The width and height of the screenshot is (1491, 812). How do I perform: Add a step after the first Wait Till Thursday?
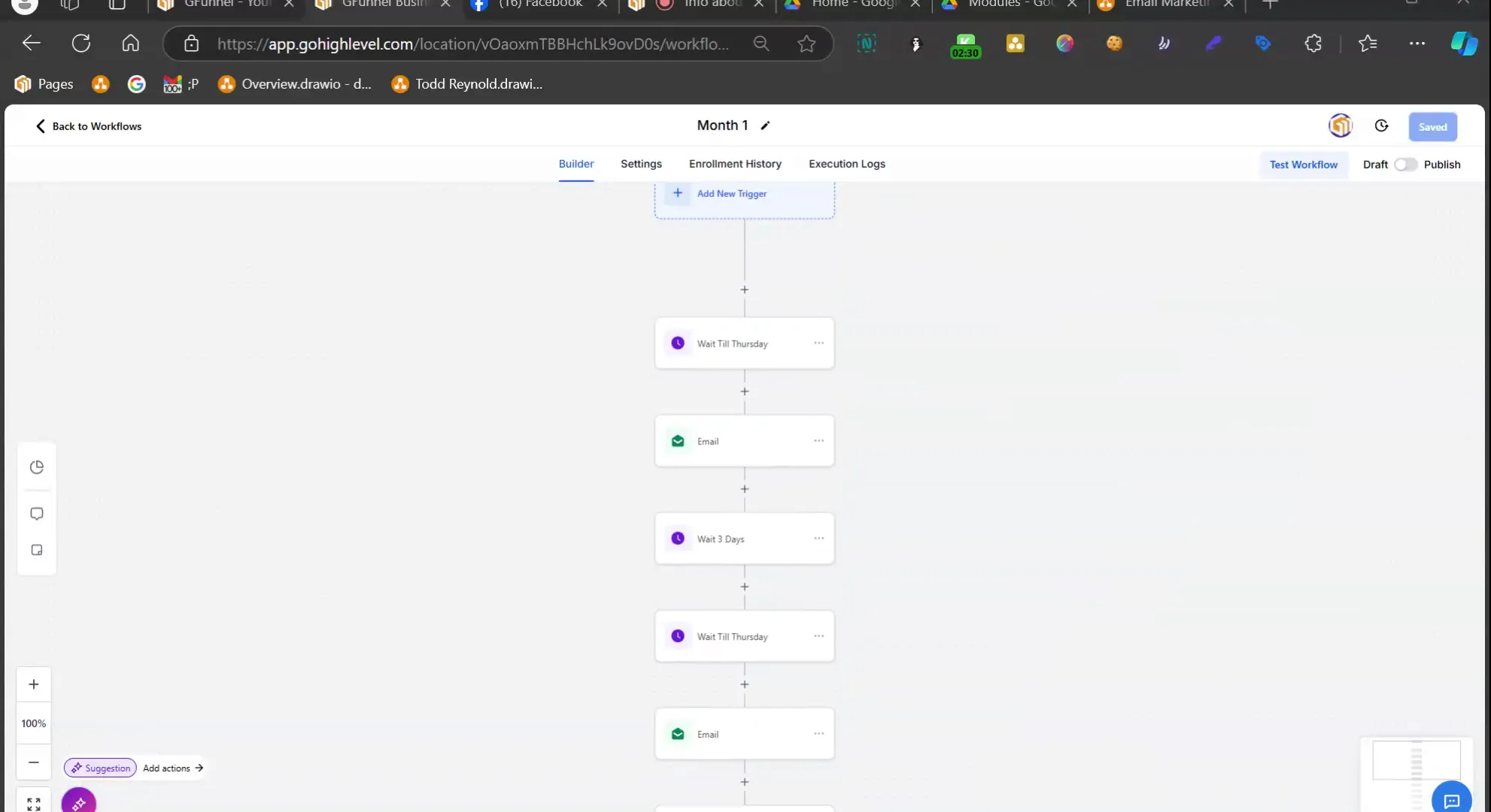(744, 392)
